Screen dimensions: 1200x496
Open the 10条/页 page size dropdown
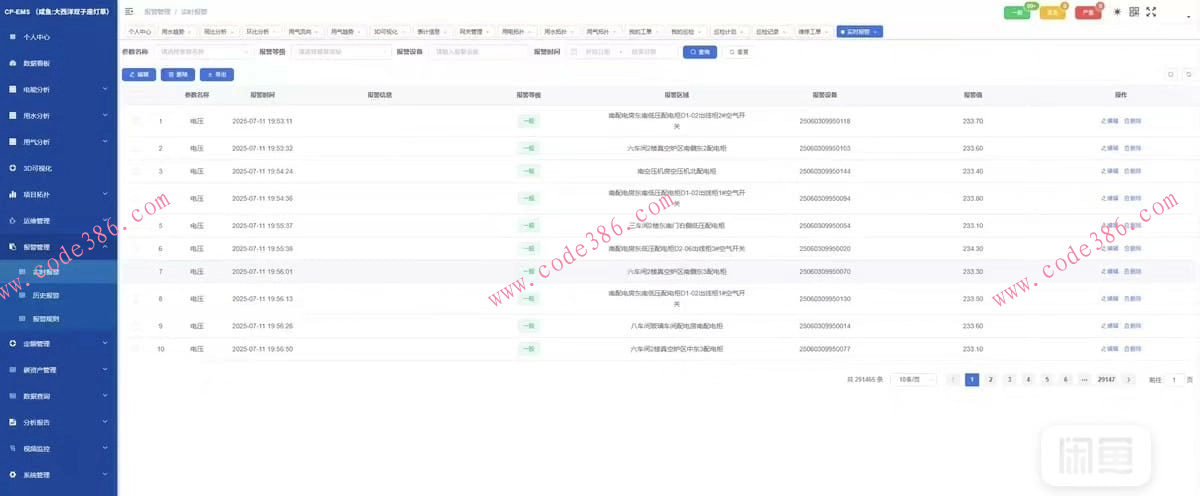coord(912,380)
